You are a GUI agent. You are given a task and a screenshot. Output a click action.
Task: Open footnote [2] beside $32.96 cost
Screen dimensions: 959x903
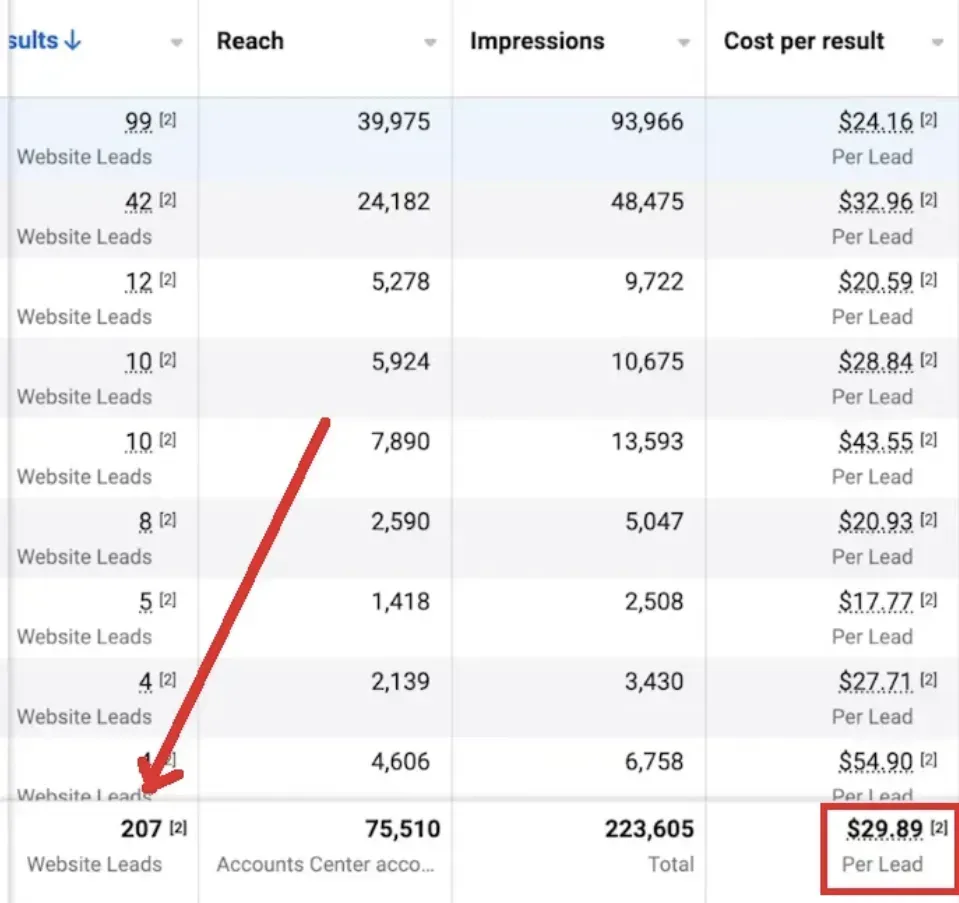click(x=929, y=201)
